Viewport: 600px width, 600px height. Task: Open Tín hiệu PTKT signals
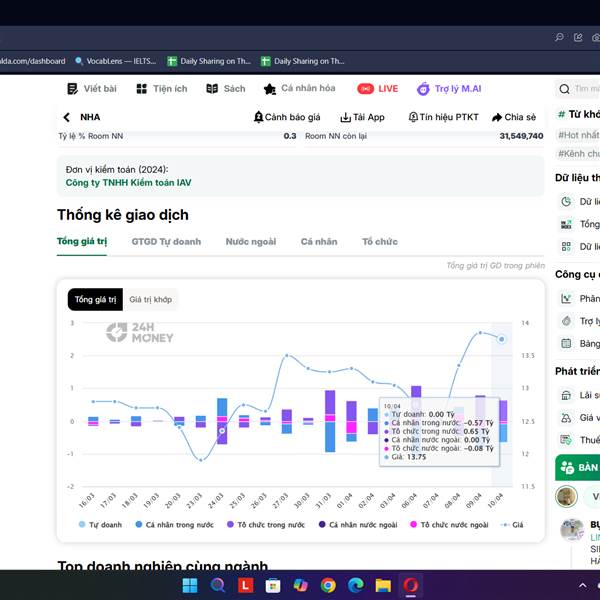tap(443, 117)
